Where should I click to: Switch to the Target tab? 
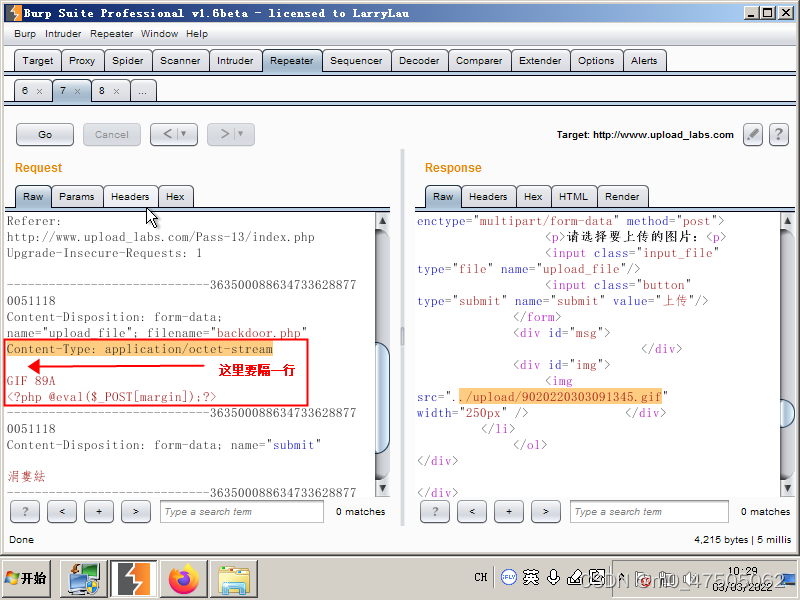click(x=38, y=61)
